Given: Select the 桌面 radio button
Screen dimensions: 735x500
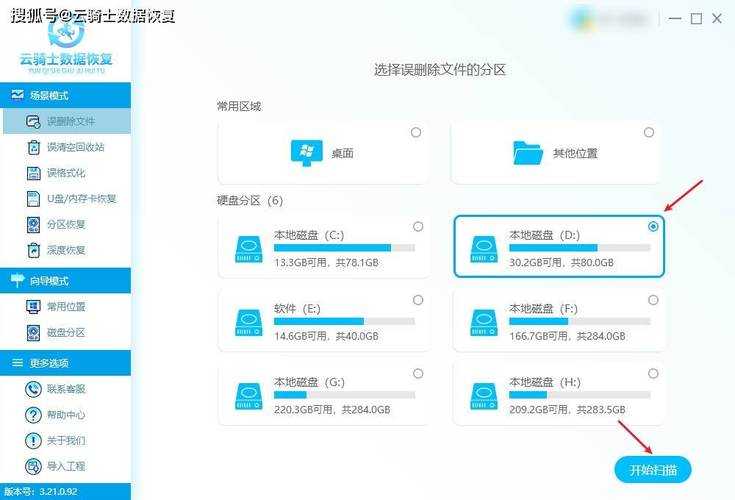Looking at the screenshot, I should click(x=416, y=132).
